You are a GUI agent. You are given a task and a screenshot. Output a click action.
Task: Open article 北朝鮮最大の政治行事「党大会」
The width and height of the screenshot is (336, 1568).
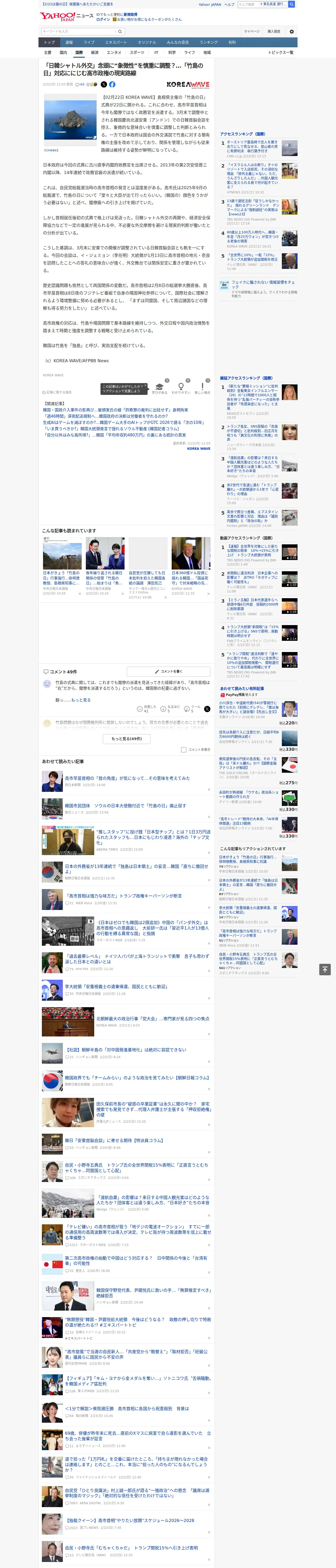coord(153,1018)
